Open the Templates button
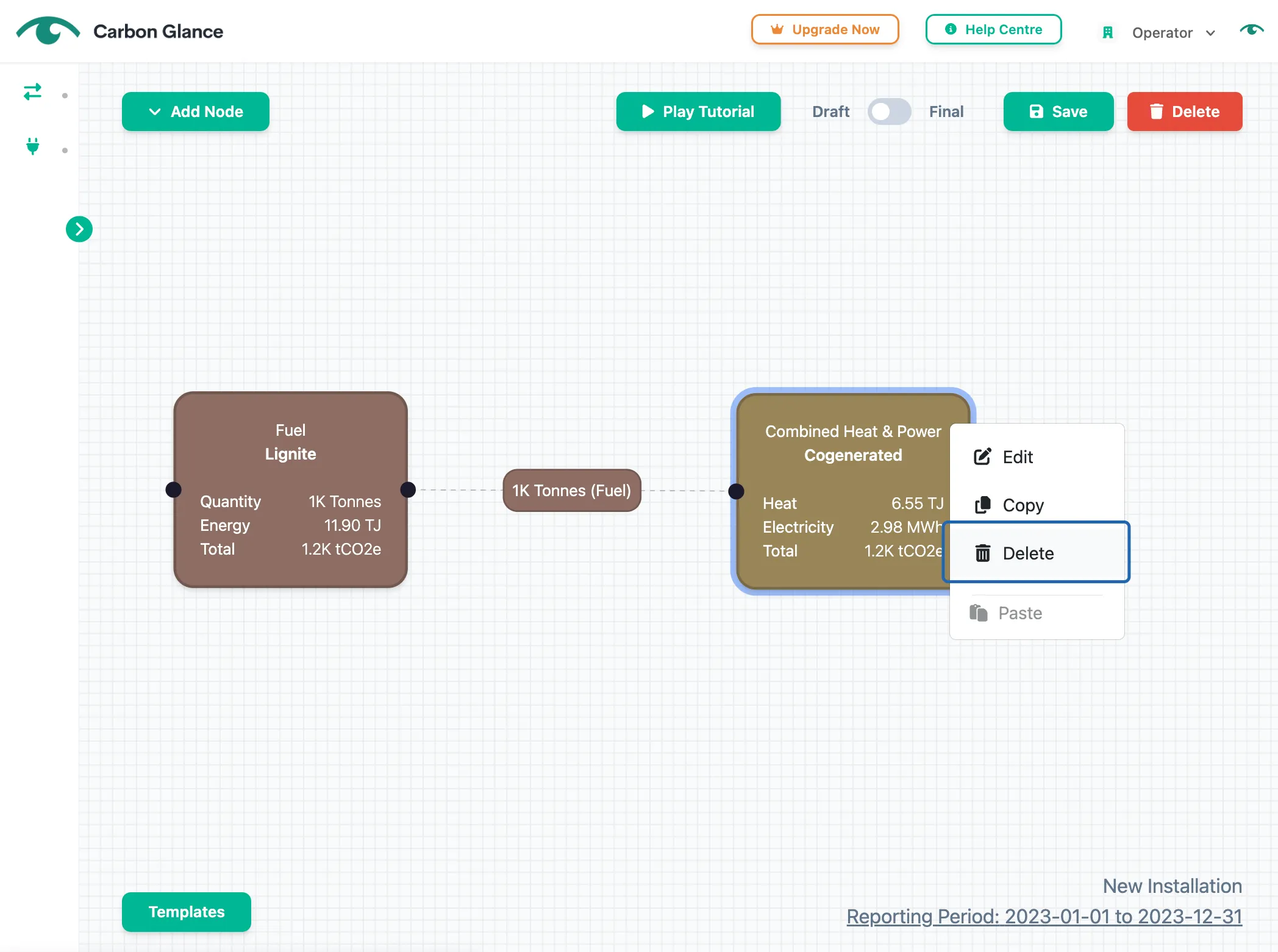The height and width of the screenshot is (952, 1278). [x=187, y=912]
